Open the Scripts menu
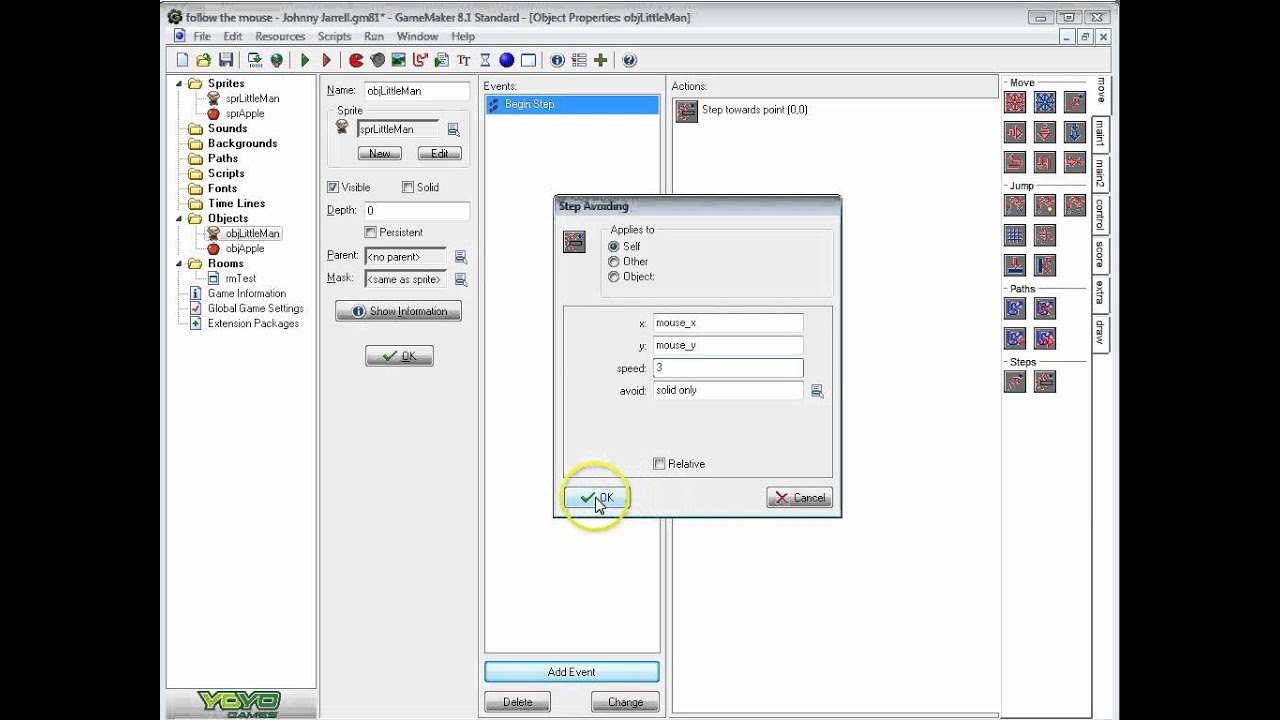1280x720 pixels. pyautogui.click(x=334, y=36)
